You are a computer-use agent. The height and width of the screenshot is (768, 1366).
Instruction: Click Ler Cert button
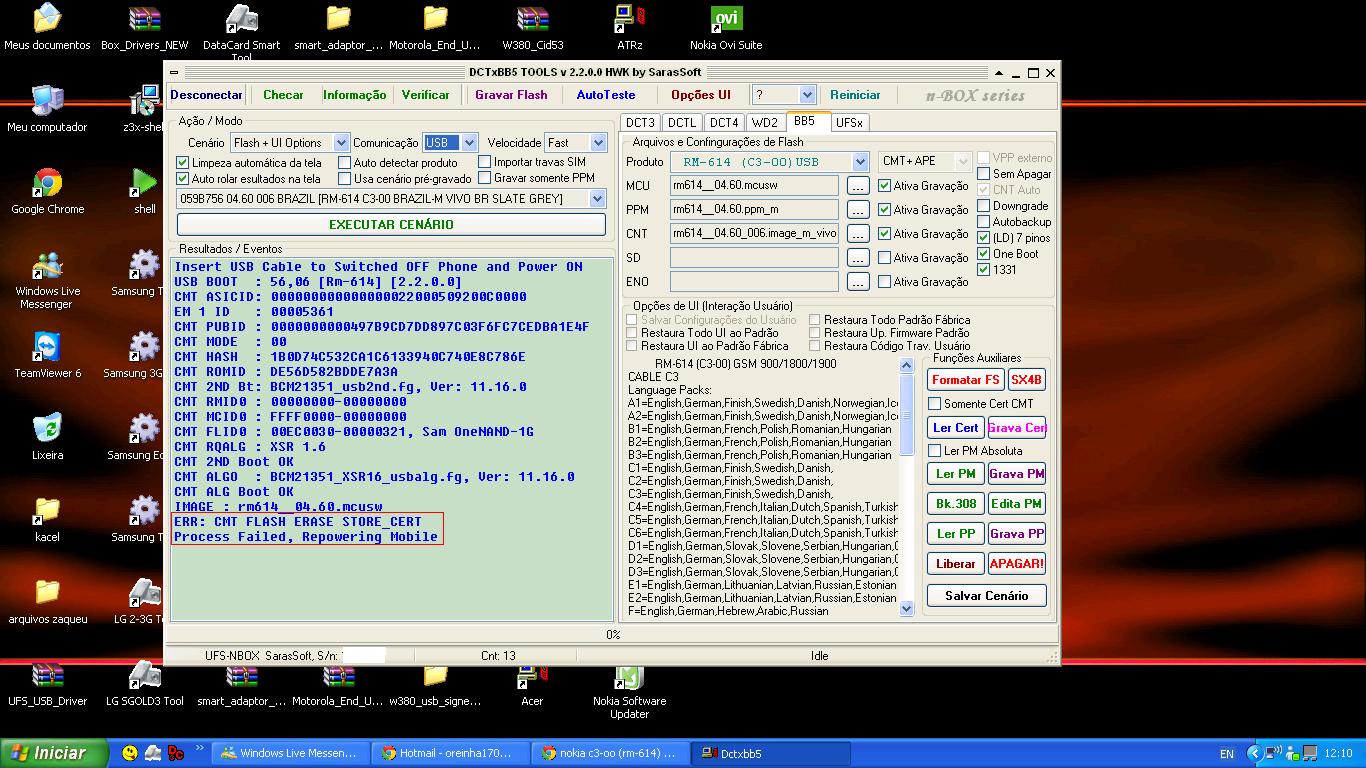click(x=955, y=427)
